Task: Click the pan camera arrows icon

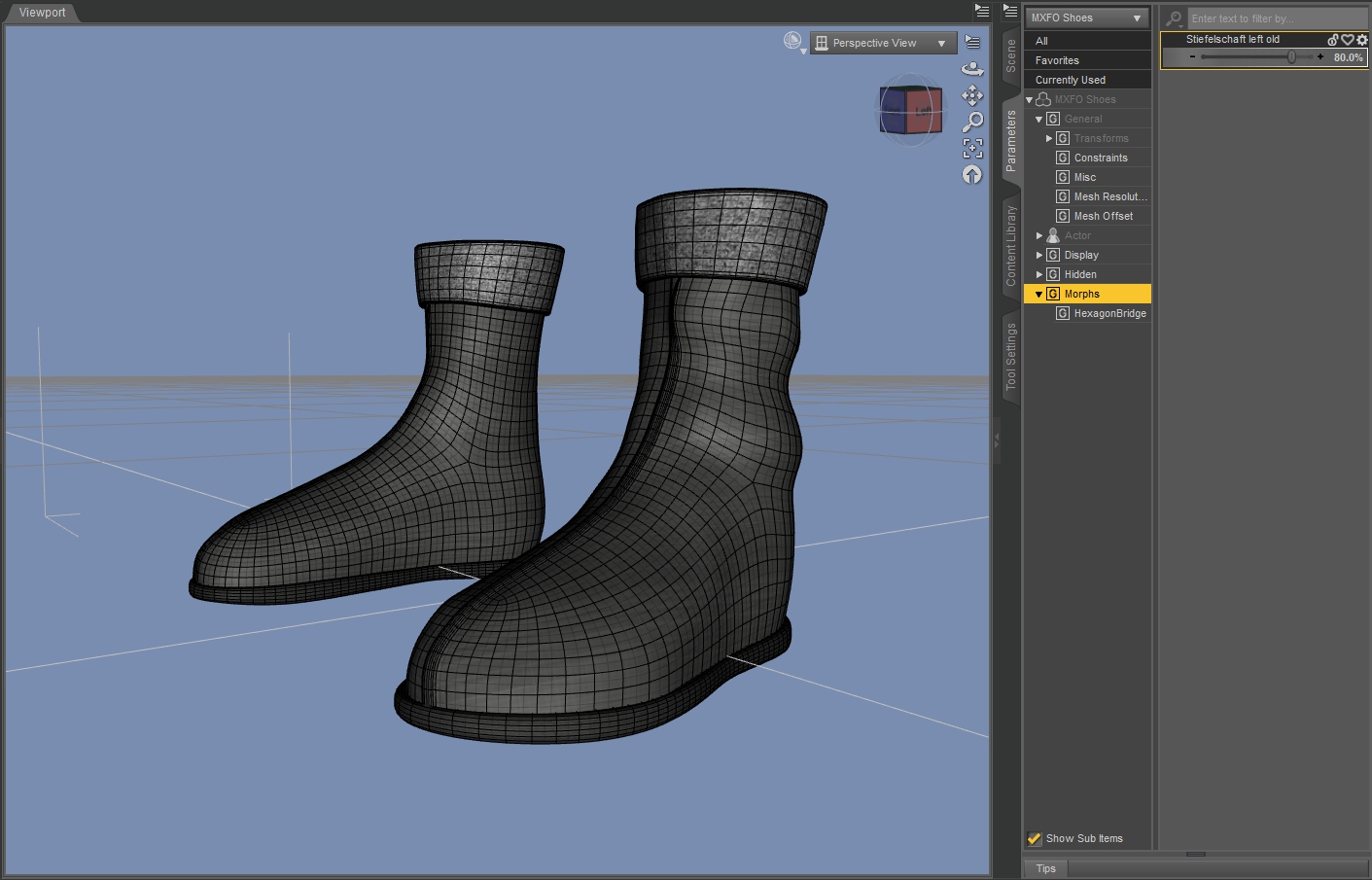Action: pyautogui.click(x=972, y=94)
